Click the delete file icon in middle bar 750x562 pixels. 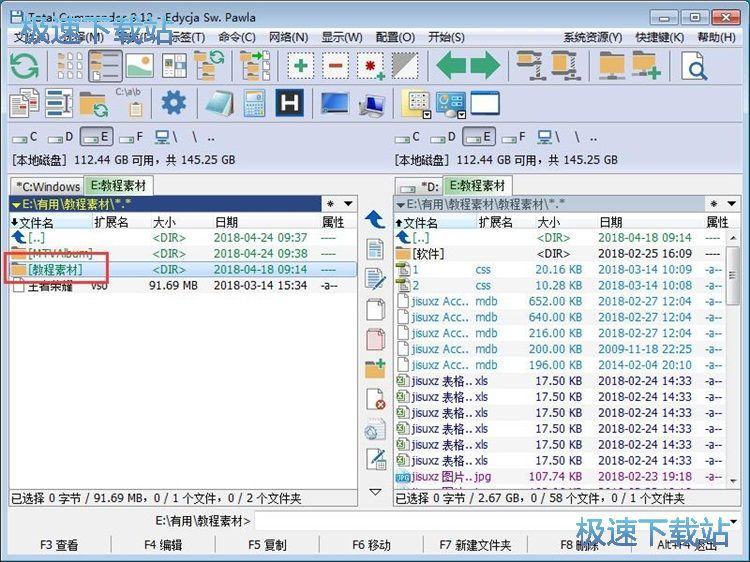pos(375,399)
